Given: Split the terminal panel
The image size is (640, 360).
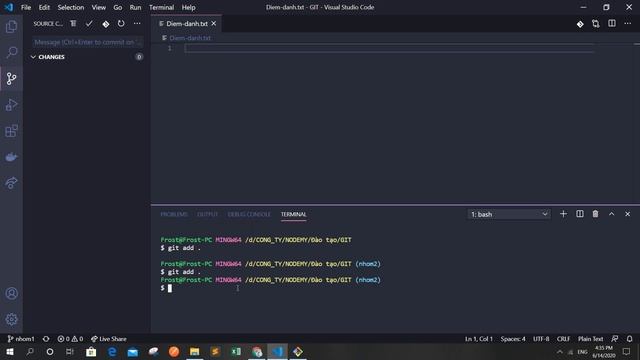Looking at the screenshot, I should [x=580, y=214].
